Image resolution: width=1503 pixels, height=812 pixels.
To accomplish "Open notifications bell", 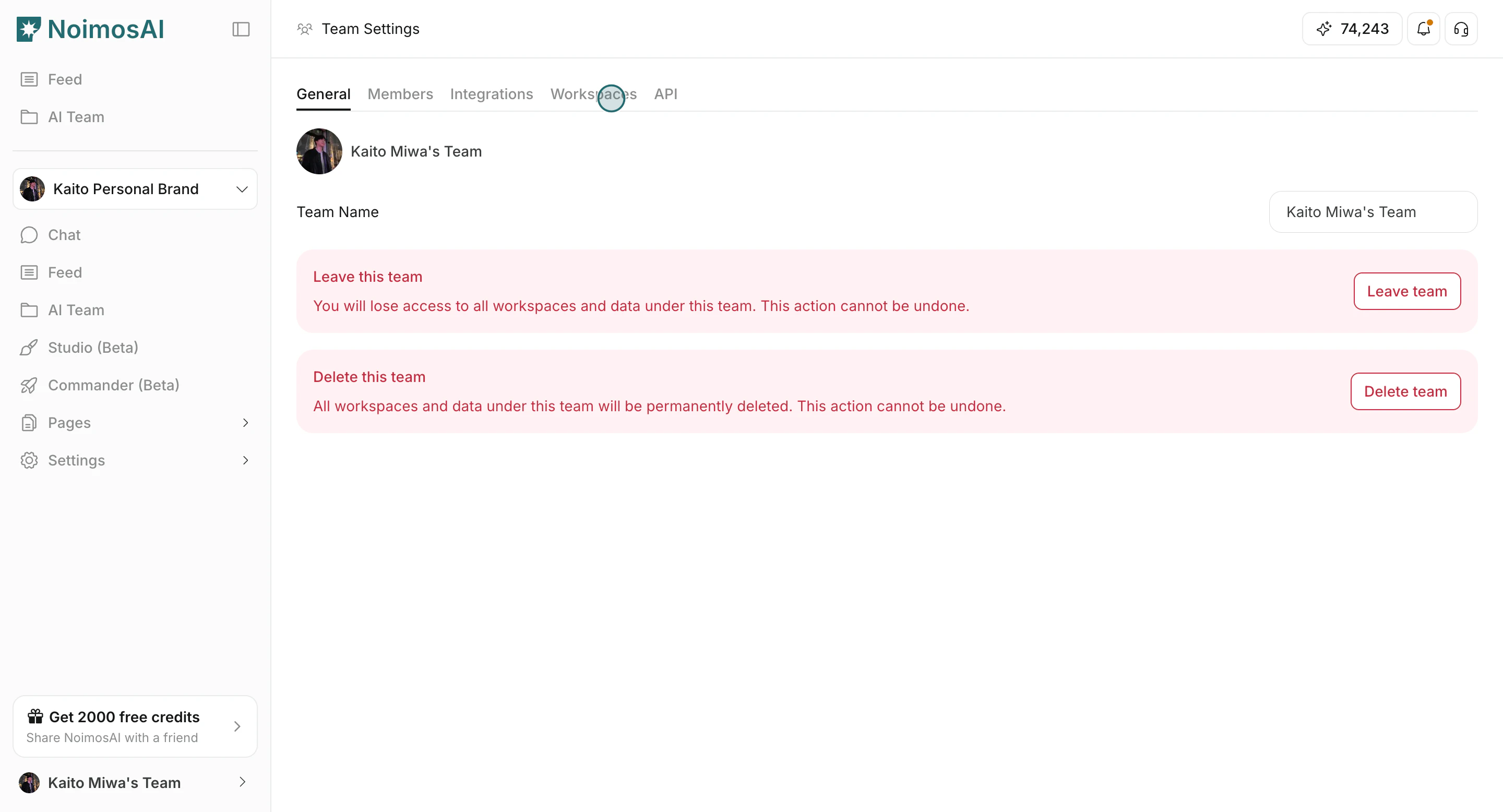I will [x=1424, y=29].
